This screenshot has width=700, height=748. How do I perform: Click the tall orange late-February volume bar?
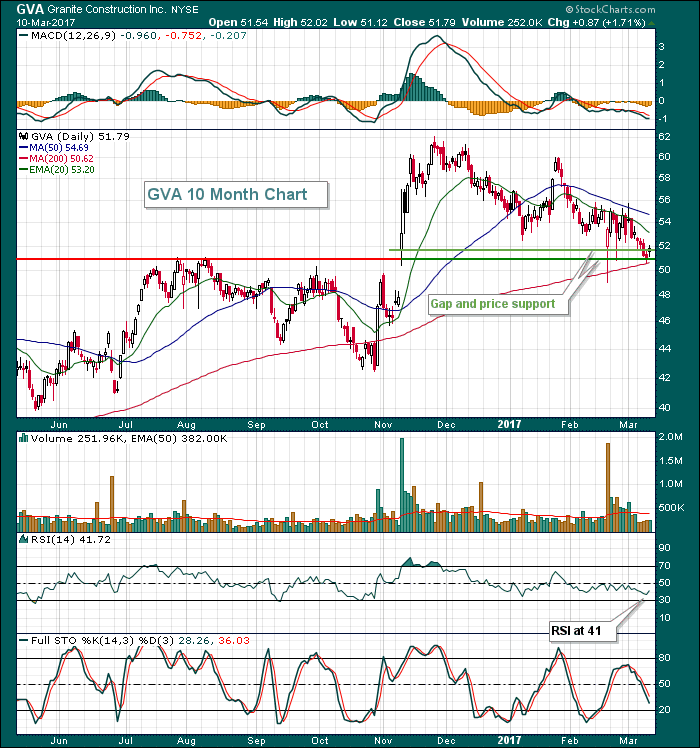click(608, 488)
